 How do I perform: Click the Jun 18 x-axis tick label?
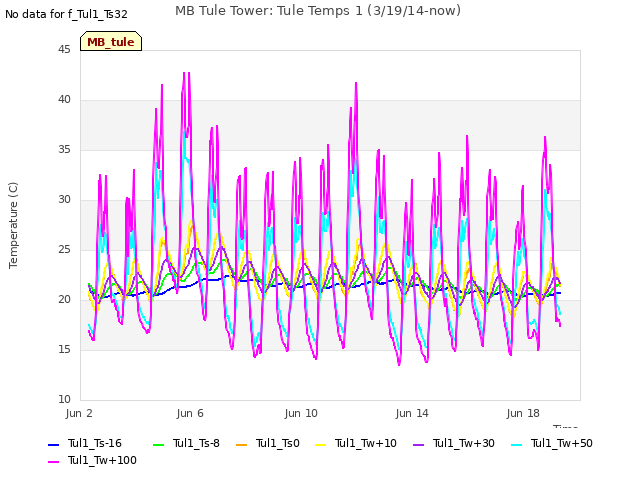(x=523, y=413)
